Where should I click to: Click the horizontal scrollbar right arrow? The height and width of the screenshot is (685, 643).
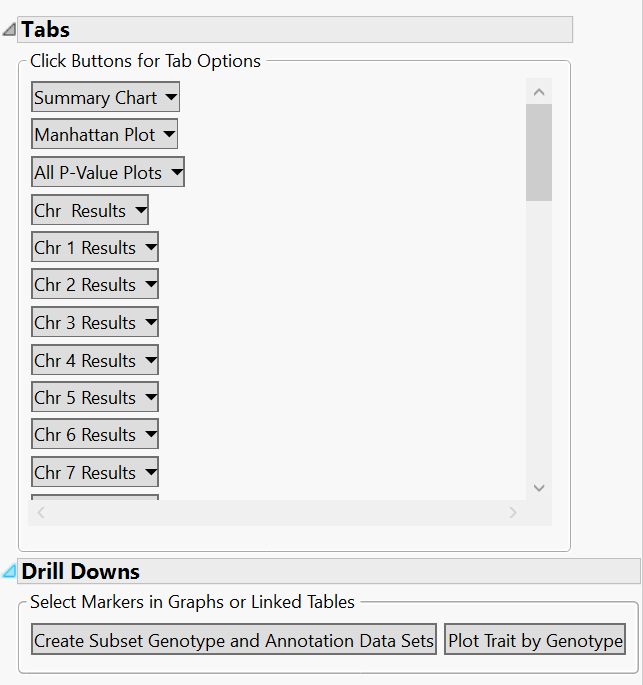click(513, 513)
